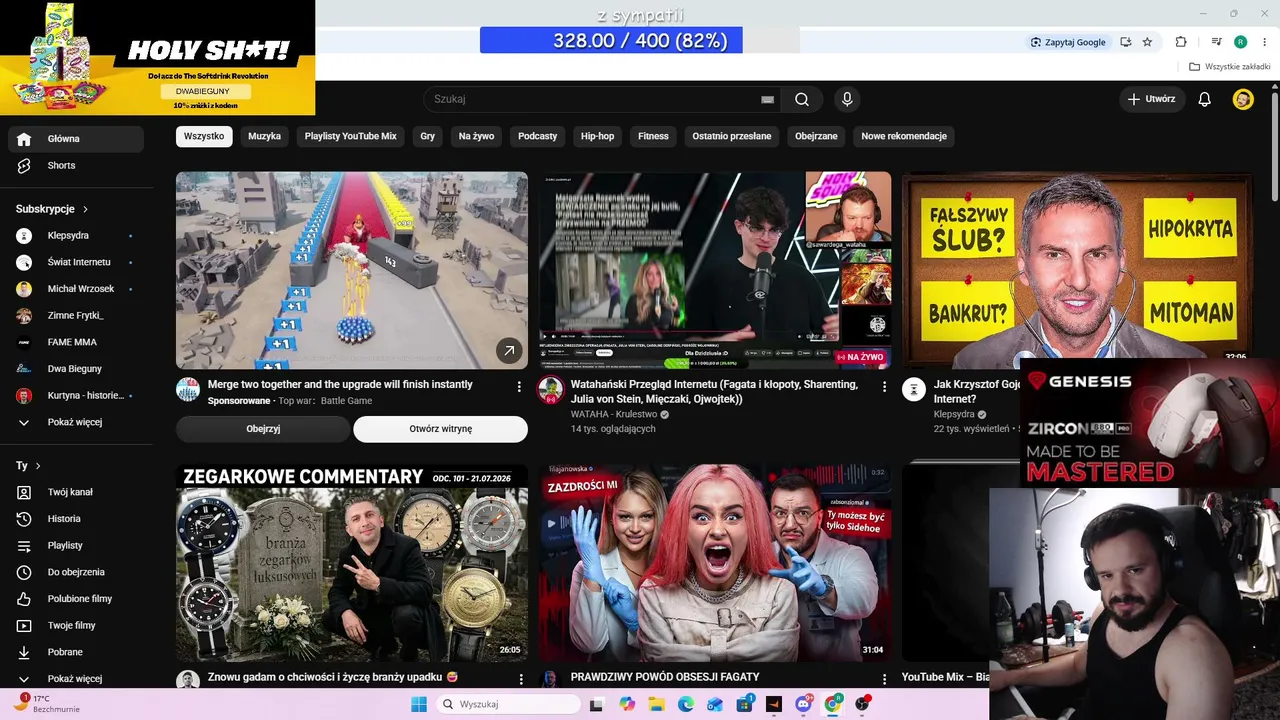Select the Wszystko filter chip
1280x720 pixels.
pos(204,136)
